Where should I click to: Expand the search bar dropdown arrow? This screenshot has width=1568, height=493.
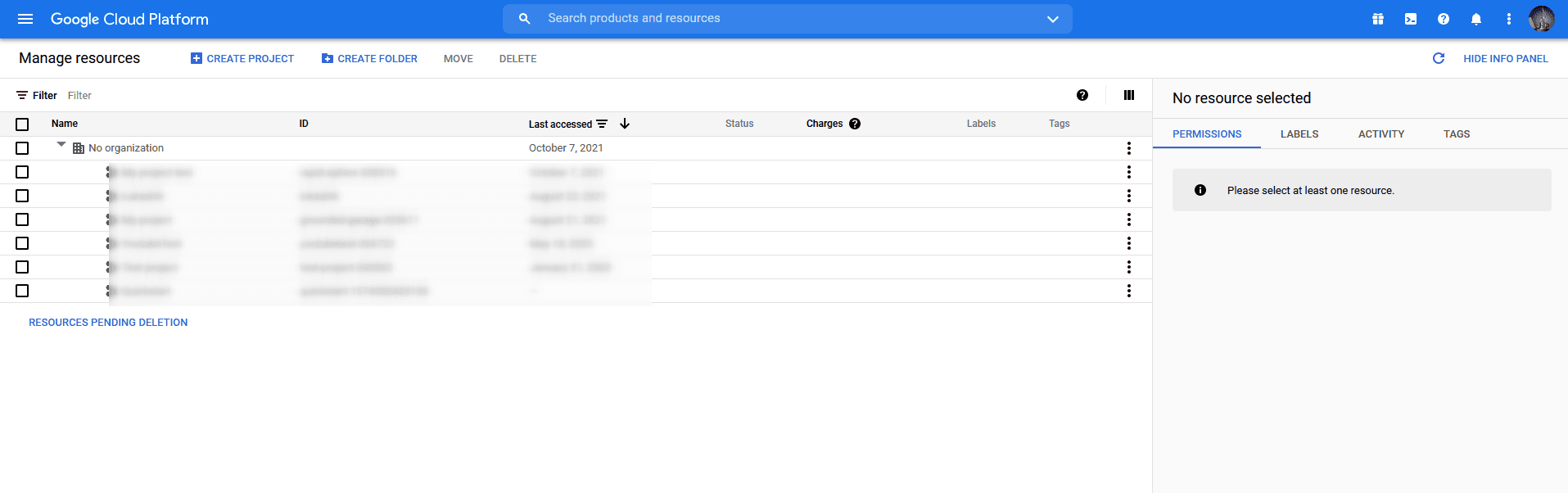click(1053, 19)
